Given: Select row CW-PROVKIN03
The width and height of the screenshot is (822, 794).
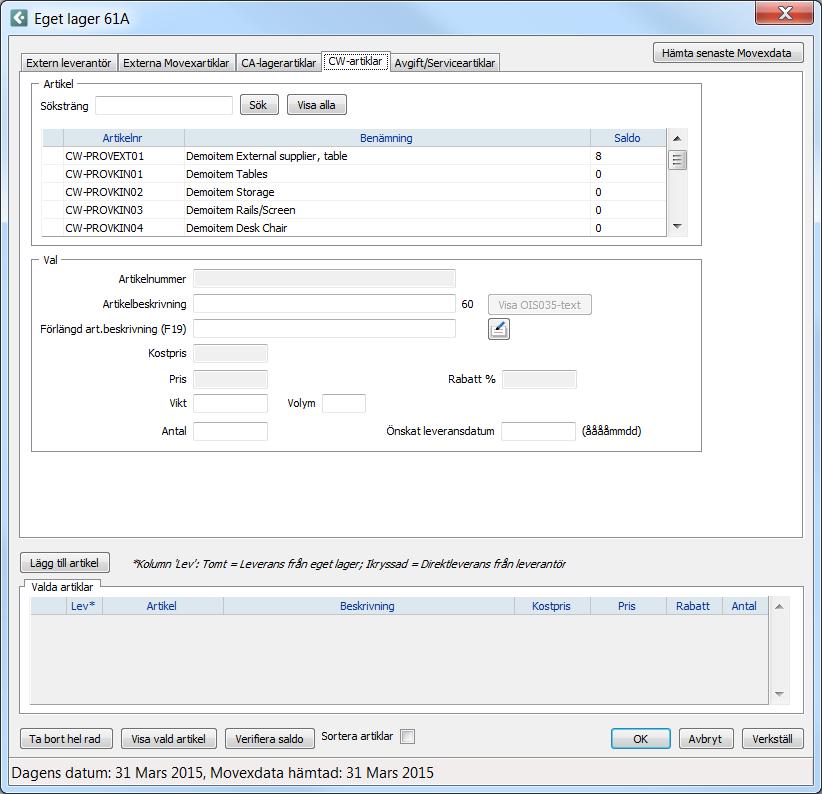Looking at the screenshot, I should point(354,210).
